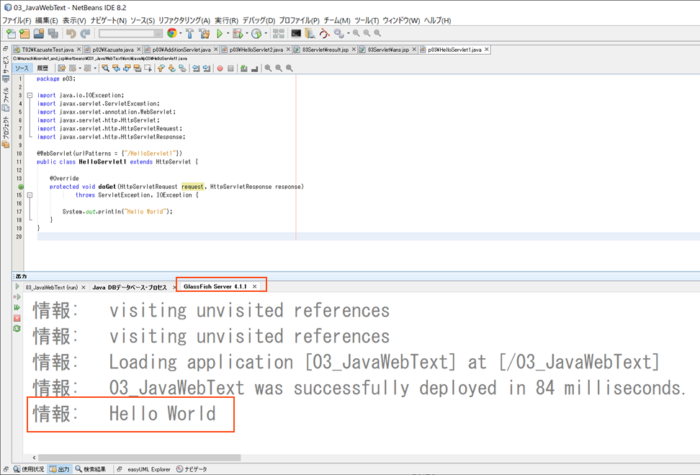Click the Redo arrow icon
Image resolution: width=700 pixels, height=475 pixels.
pos(85,33)
